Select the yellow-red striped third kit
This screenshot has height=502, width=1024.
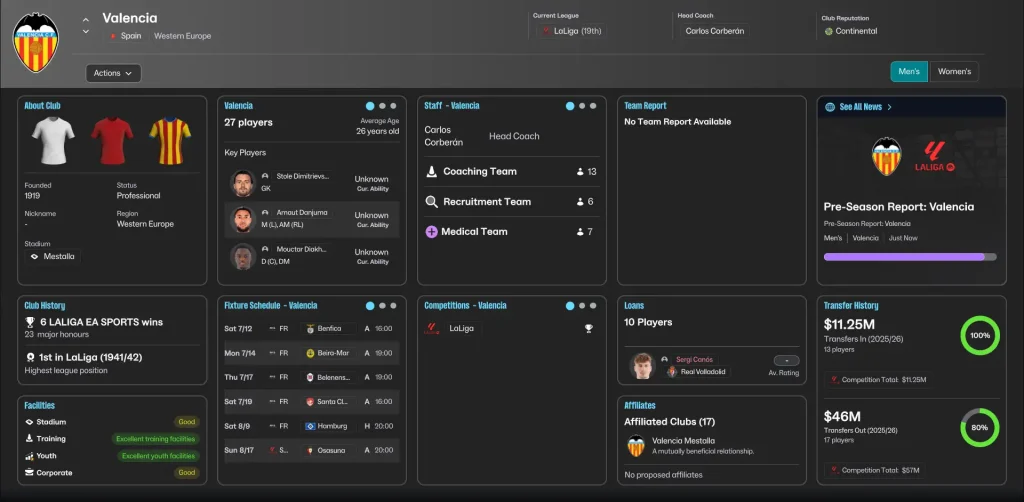[x=170, y=141]
